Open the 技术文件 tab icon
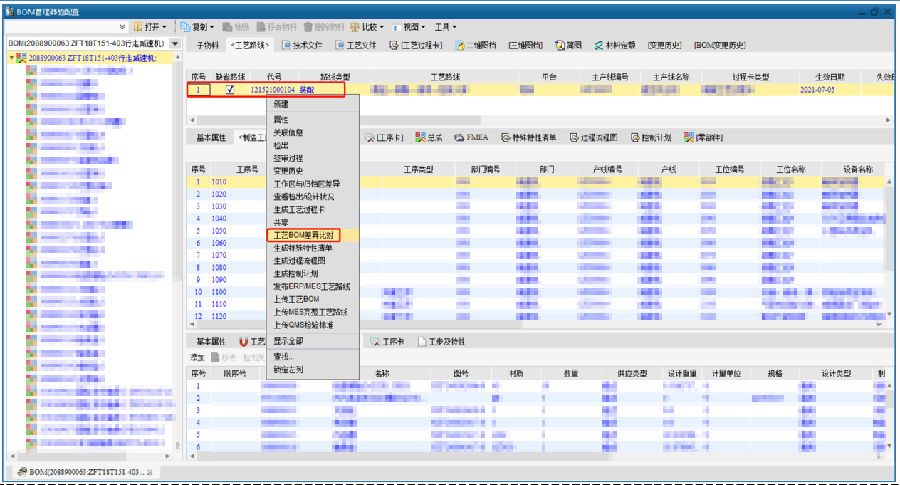This screenshot has height=485, width=900. coord(286,45)
